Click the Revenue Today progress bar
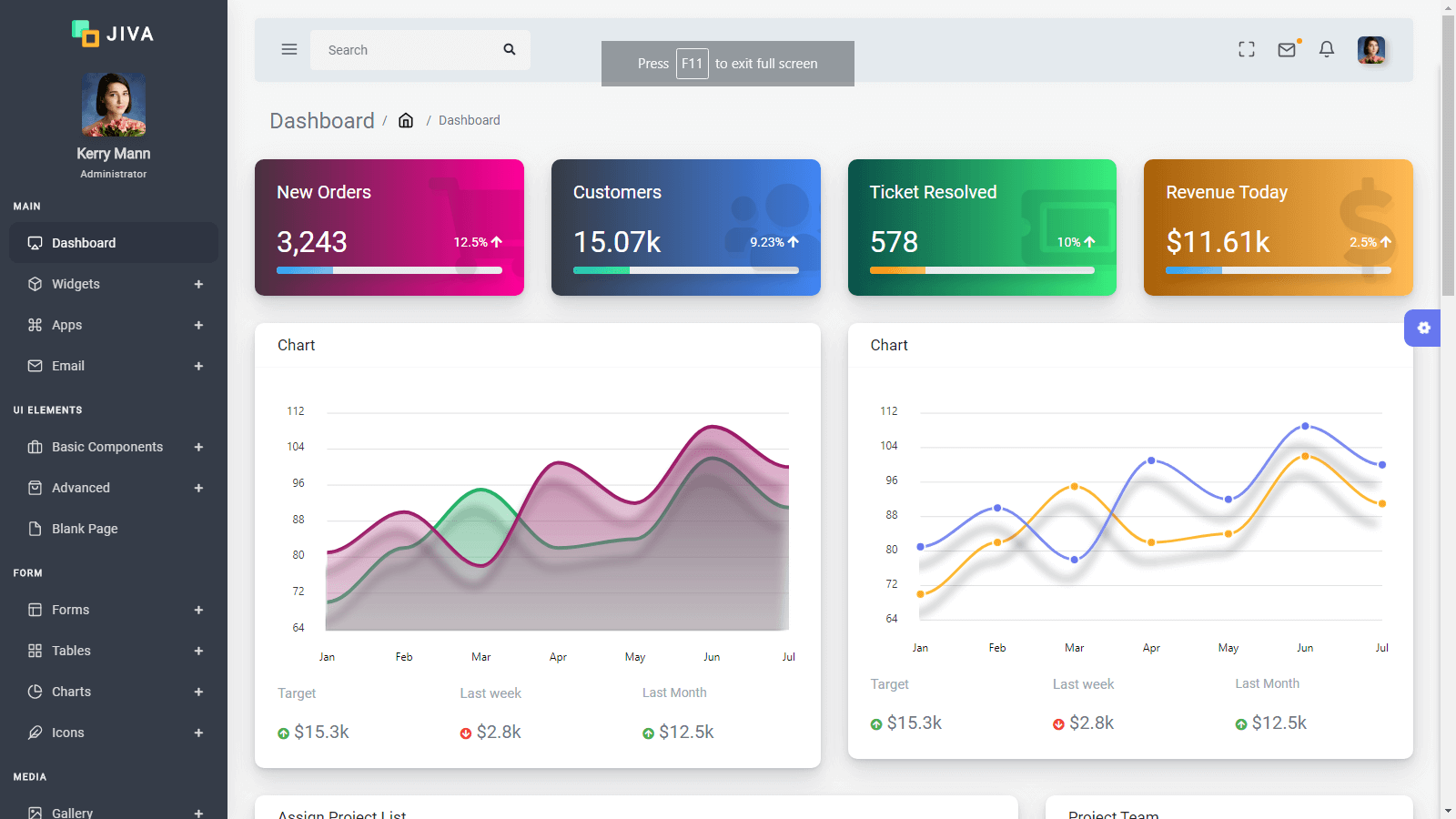This screenshot has height=819, width=1456. coord(1279,270)
